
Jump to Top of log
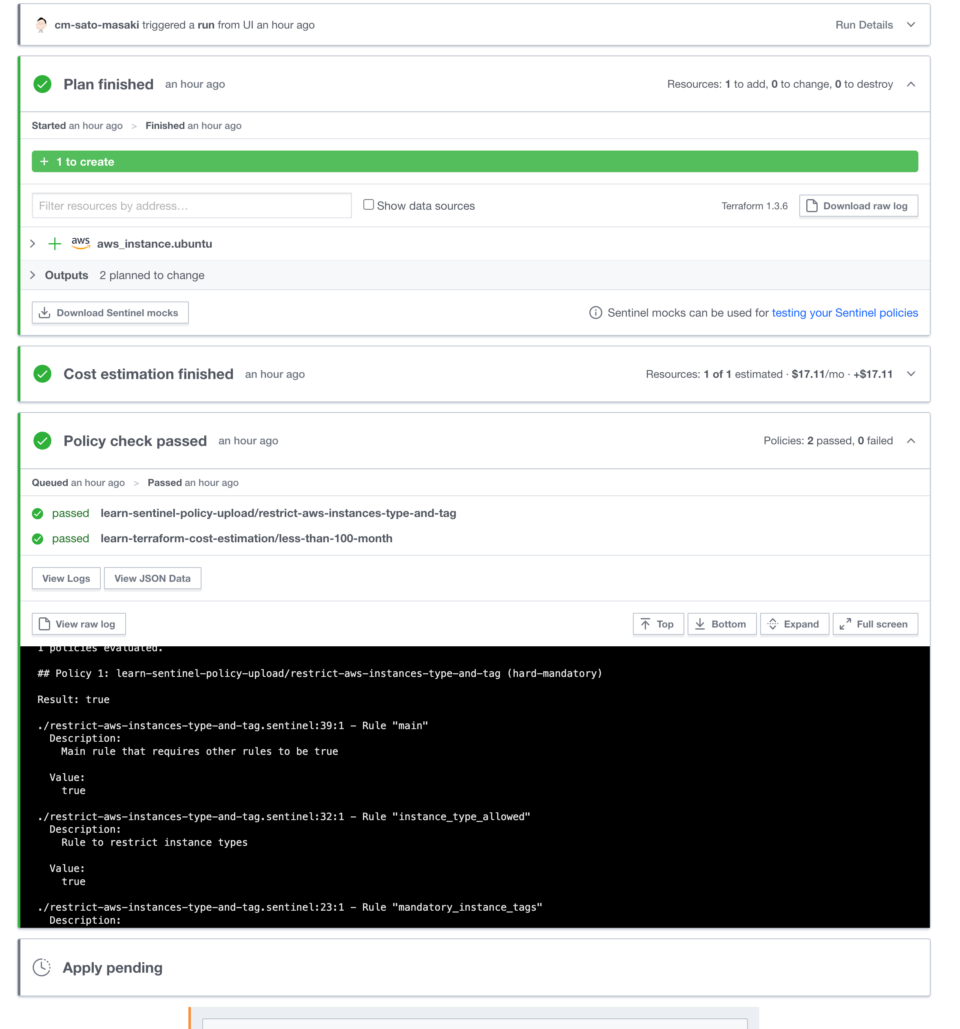click(x=658, y=624)
